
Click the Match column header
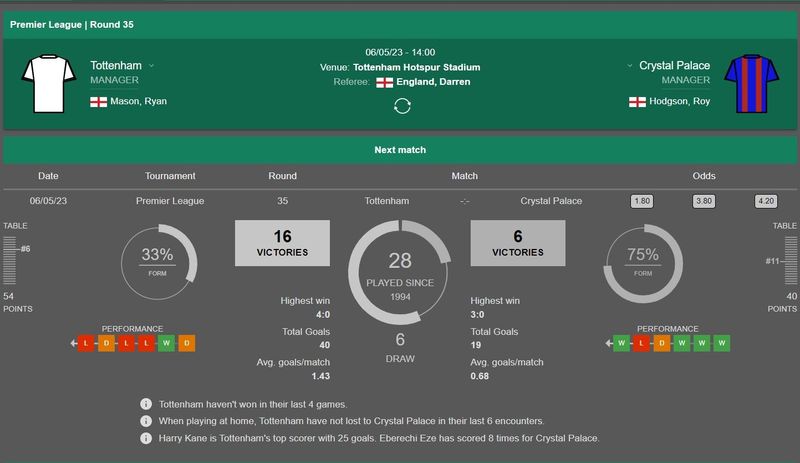pos(464,176)
